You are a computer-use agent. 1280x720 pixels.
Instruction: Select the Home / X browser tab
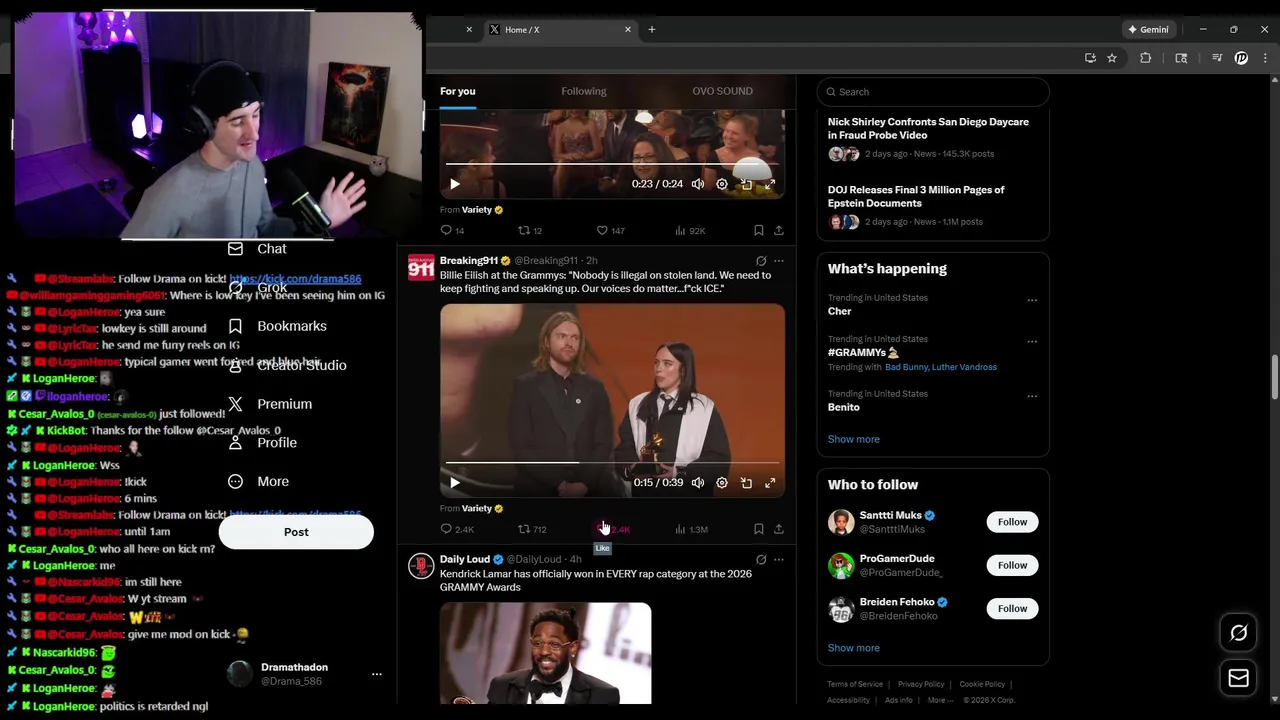560,30
